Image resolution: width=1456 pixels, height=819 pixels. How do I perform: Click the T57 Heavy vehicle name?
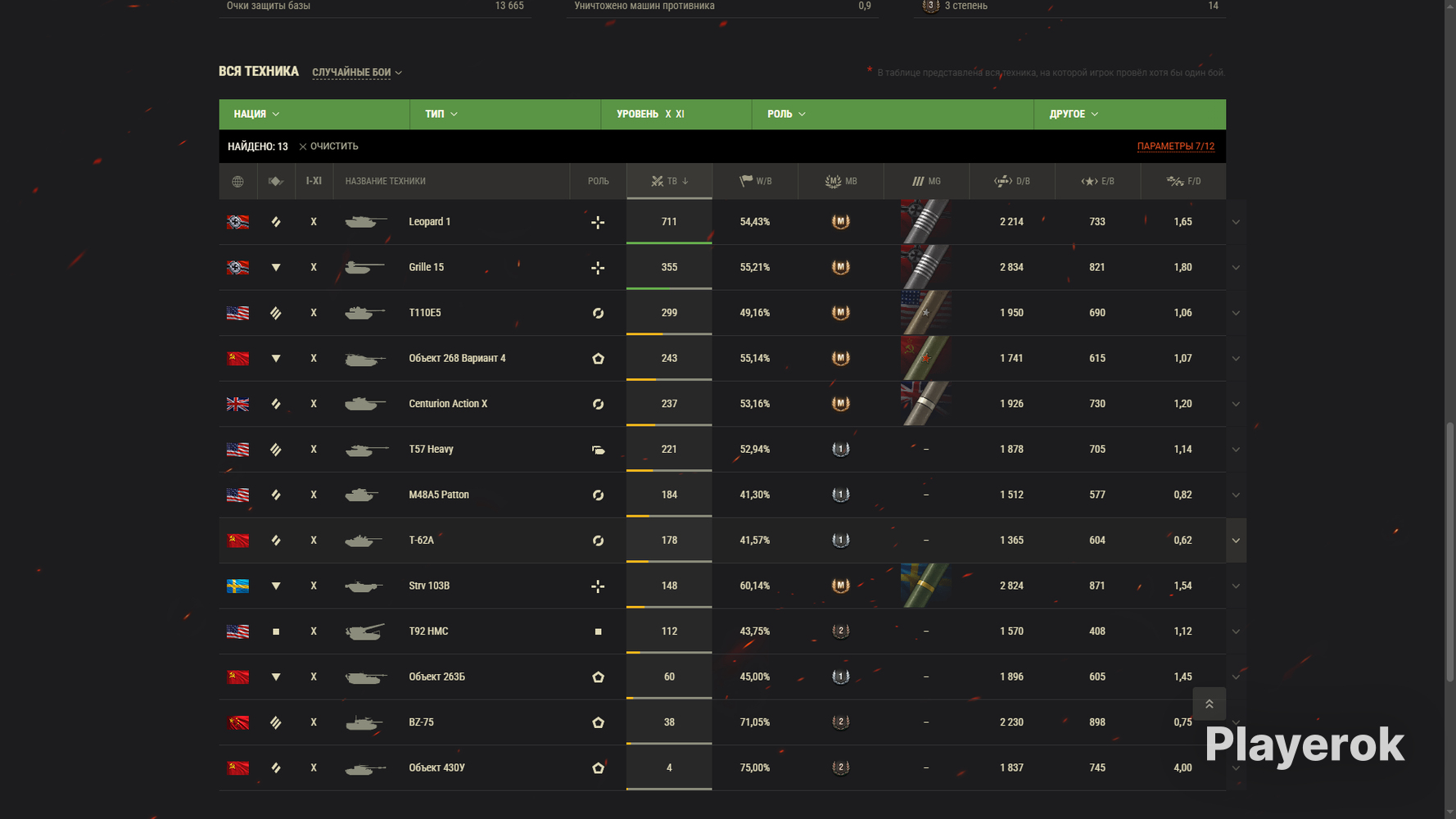pos(431,450)
